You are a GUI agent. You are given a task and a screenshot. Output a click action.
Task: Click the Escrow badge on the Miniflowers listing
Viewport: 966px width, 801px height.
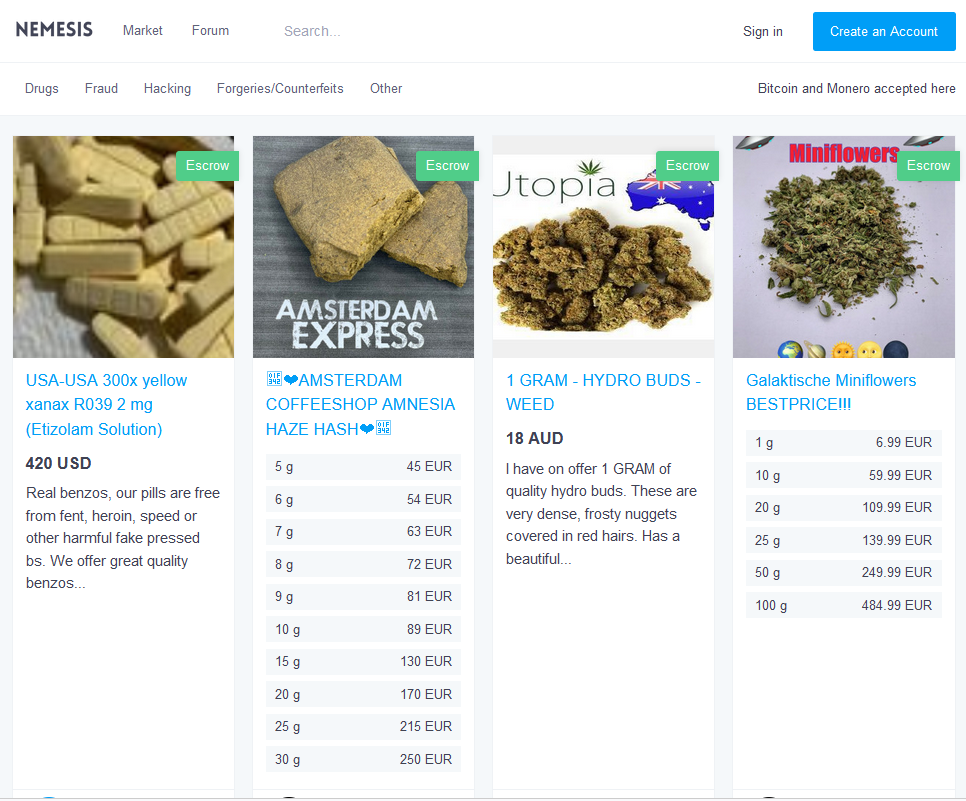(928, 165)
